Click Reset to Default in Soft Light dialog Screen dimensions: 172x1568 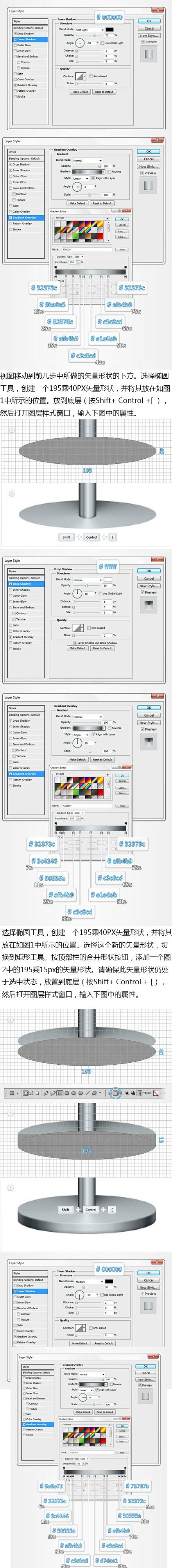pyautogui.click(x=104, y=92)
